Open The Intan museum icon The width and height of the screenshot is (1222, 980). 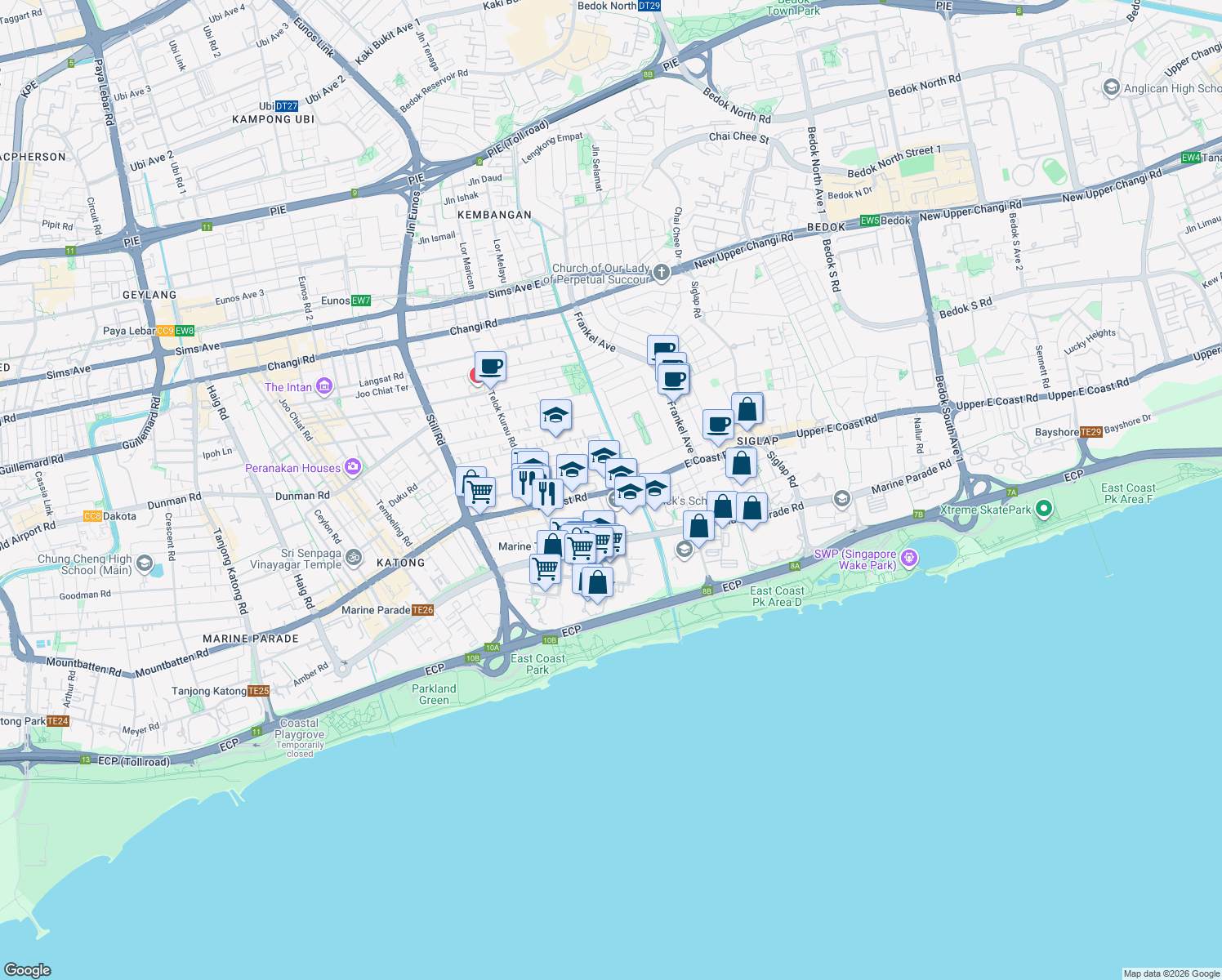[324, 386]
